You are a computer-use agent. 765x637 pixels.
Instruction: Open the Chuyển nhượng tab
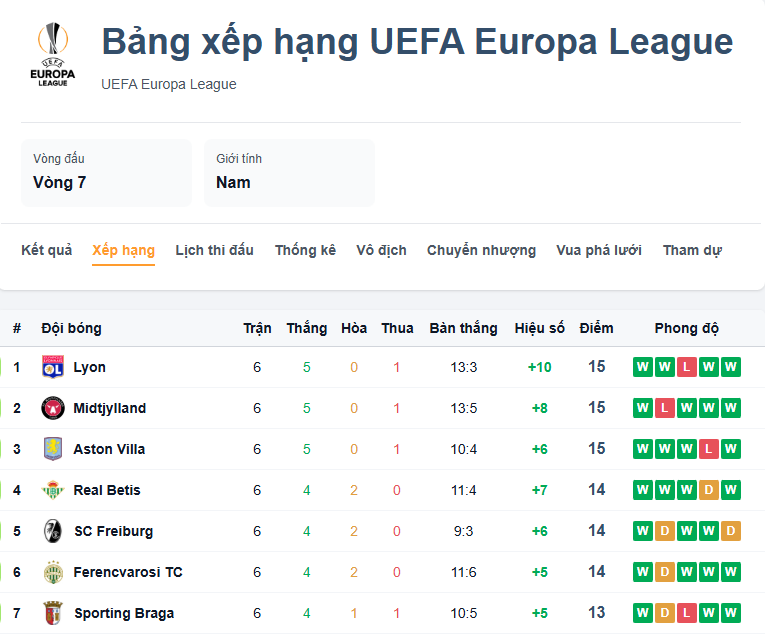tap(481, 250)
